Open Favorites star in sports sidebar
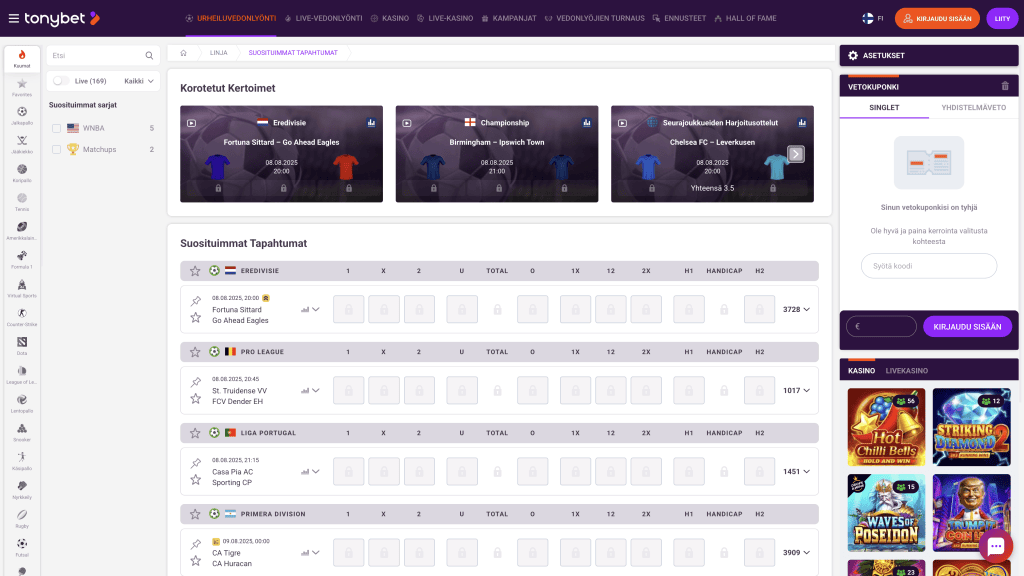The width and height of the screenshot is (1024, 576). pyautogui.click(x=22, y=87)
